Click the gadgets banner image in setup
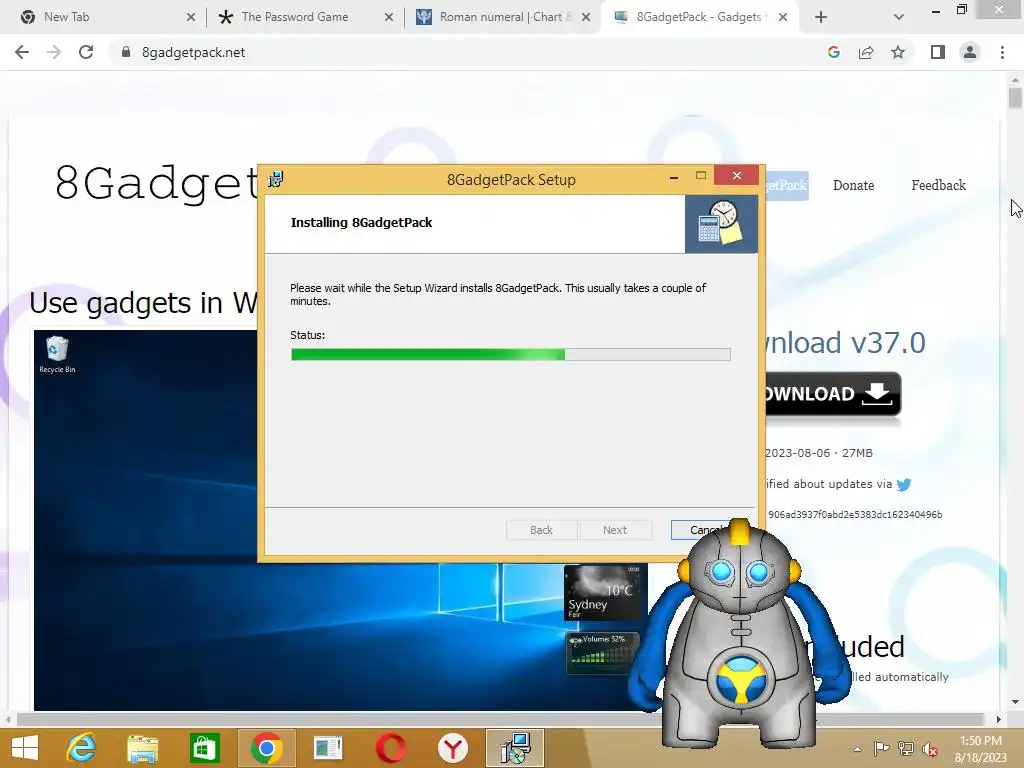Image resolution: width=1024 pixels, height=768 pixels. pos(721,223)
